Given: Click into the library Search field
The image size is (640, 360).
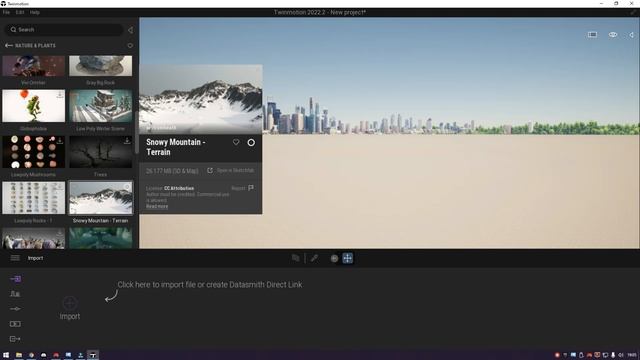Looking at the screenshot, I should tap(64, 30).
